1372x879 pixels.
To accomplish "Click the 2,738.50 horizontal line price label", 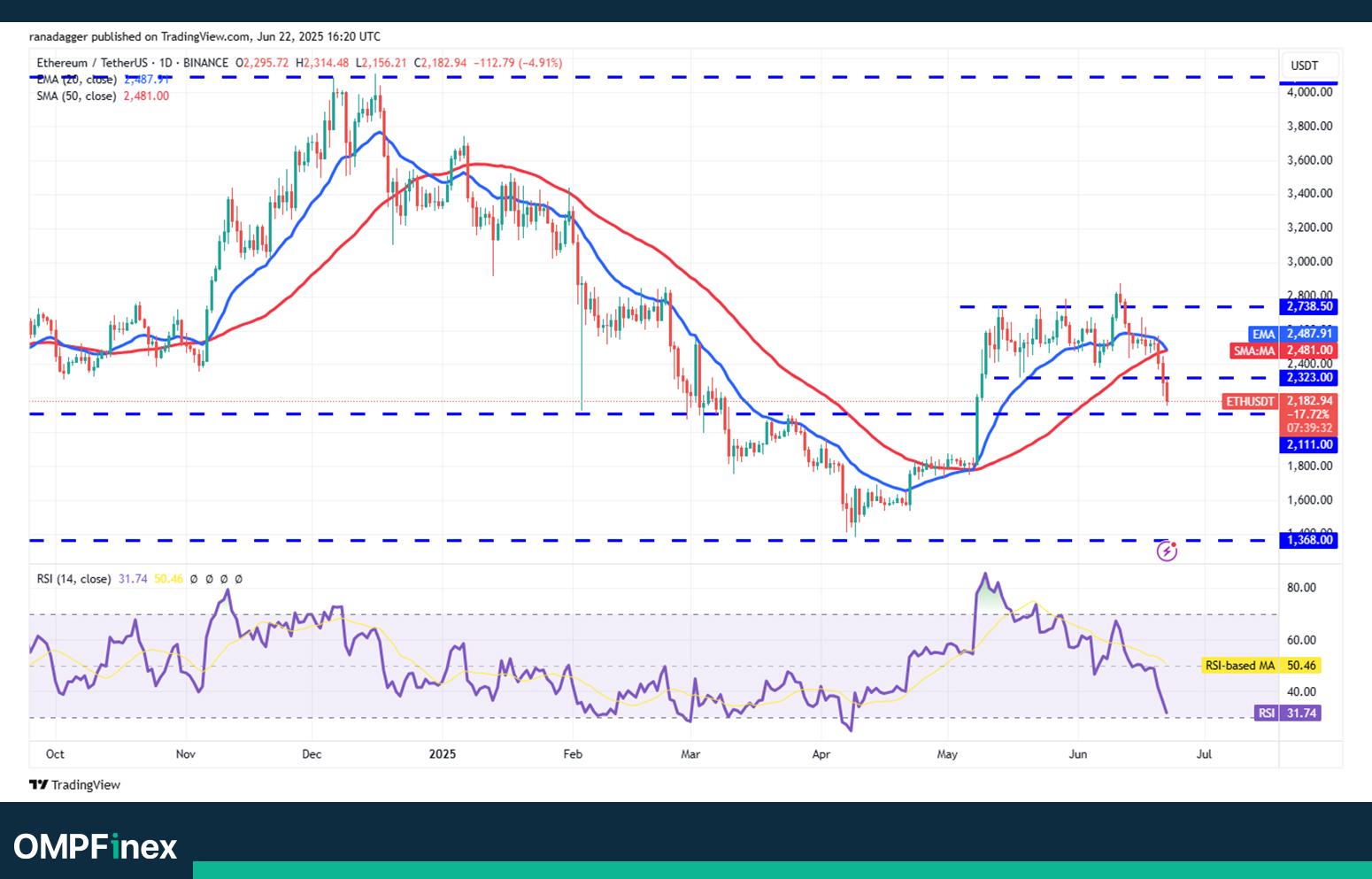I will [x=1309, y=306].
